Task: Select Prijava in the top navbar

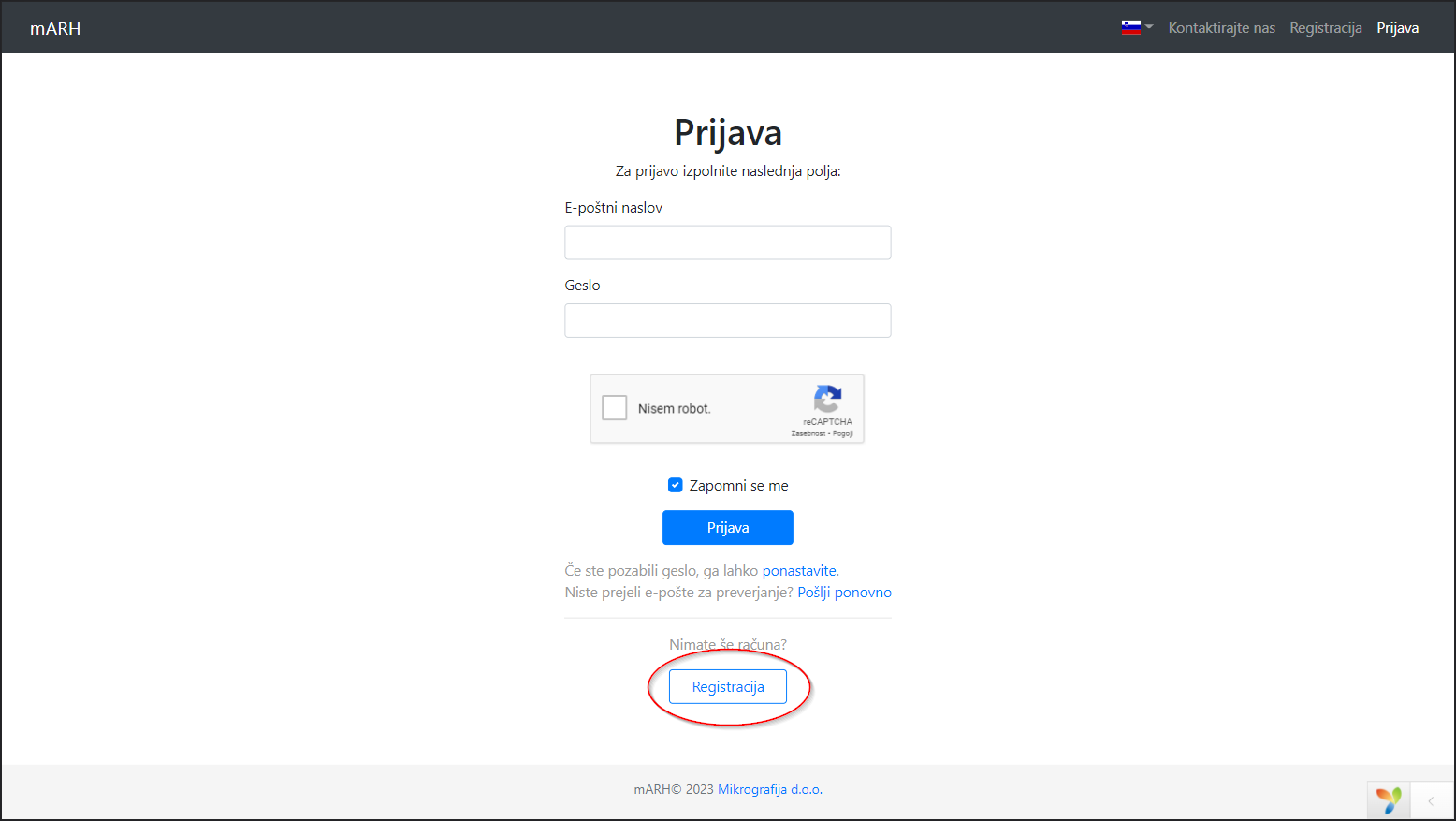Action: click(1397, 28)
